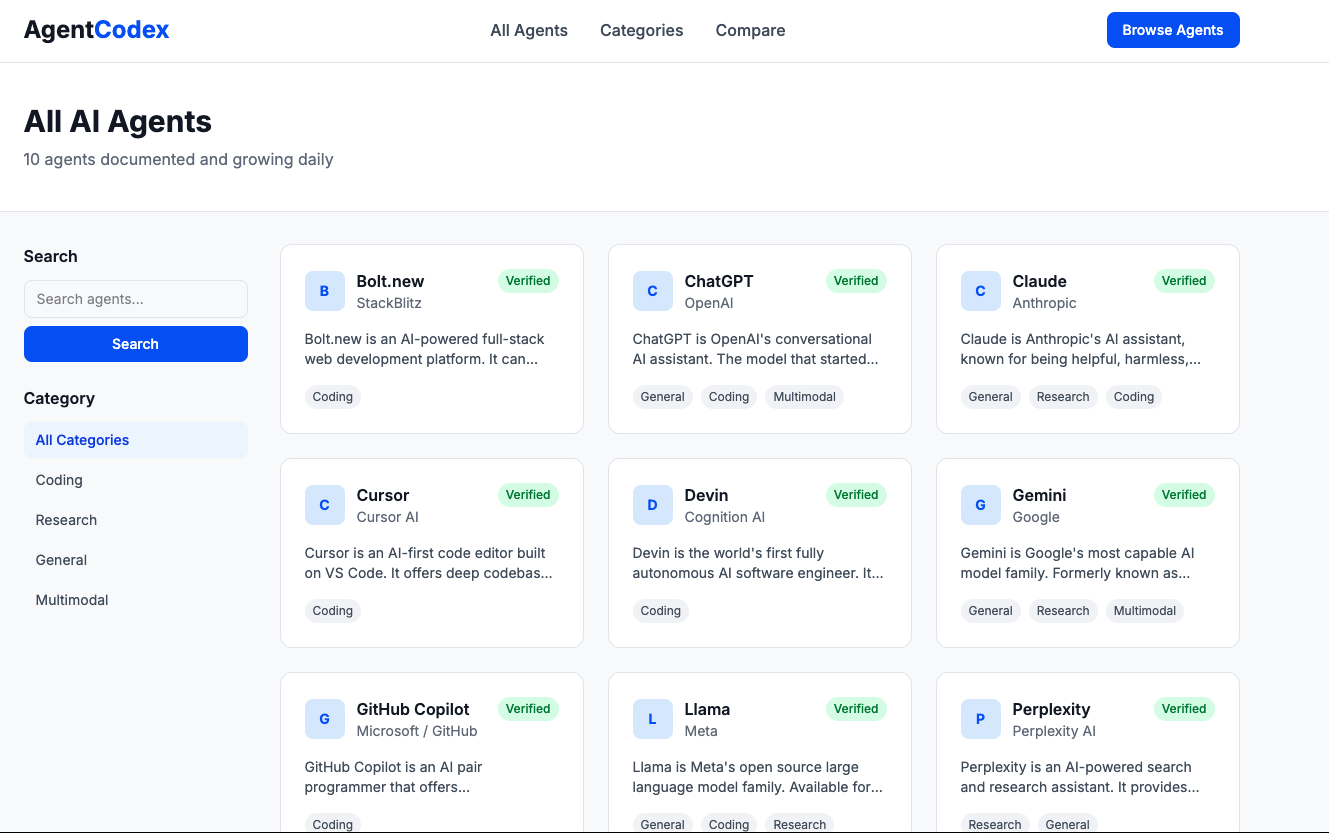Click the Browse Agents button
This screenshot has width=1329, height=833.
[1173, 30]
